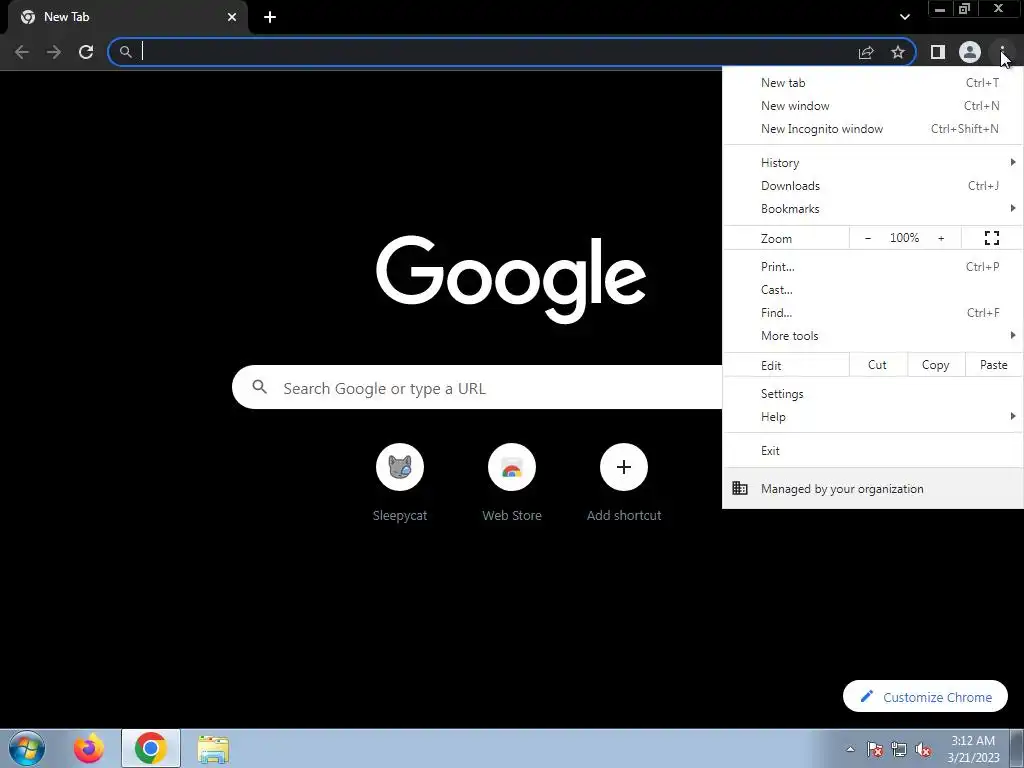The image size is (1024, 768).
Task: Close the New Tab tab
Action: coord(232,17)
